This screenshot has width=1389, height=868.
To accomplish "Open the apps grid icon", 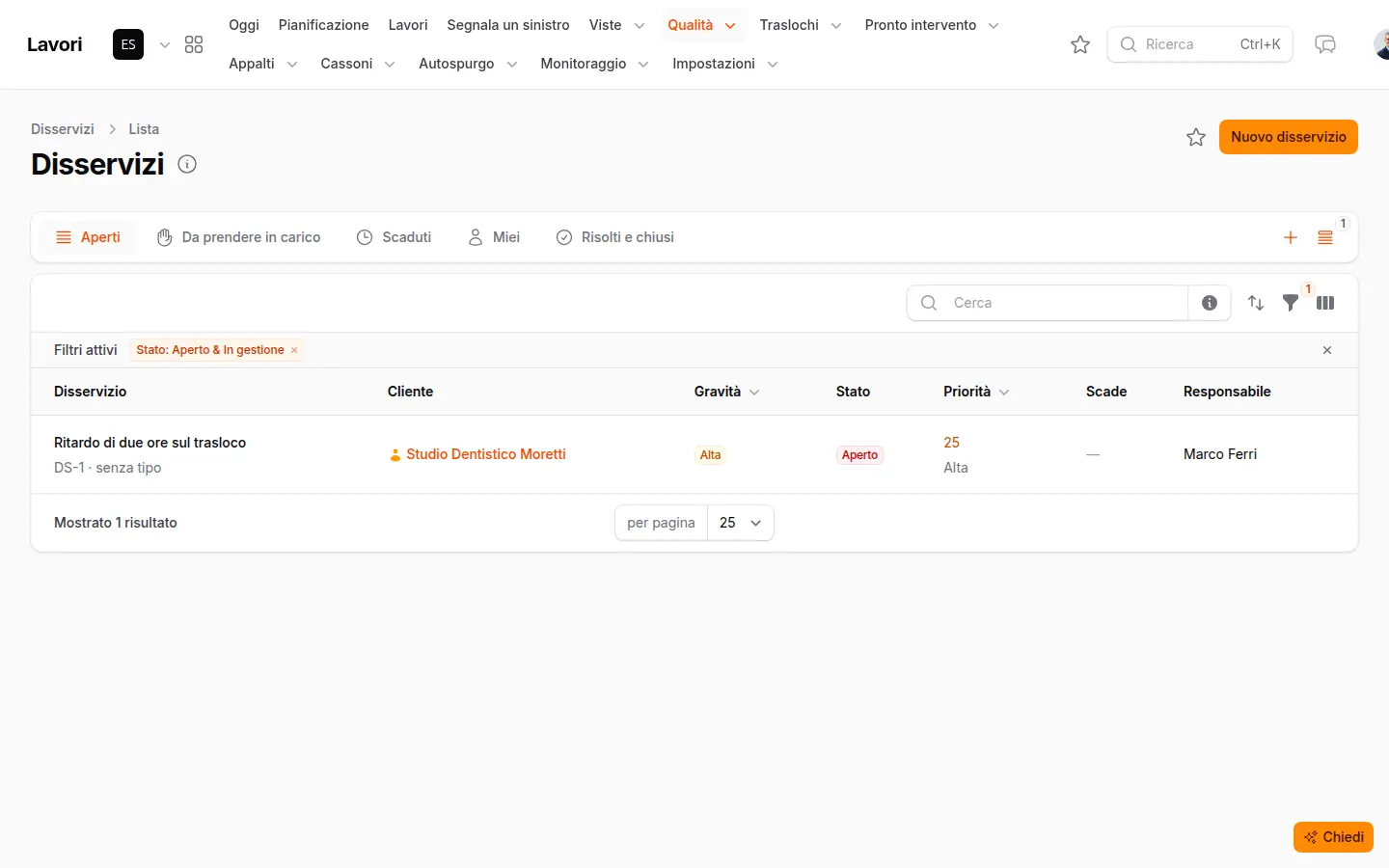I will pyautogui.click(x=194, y=44).
